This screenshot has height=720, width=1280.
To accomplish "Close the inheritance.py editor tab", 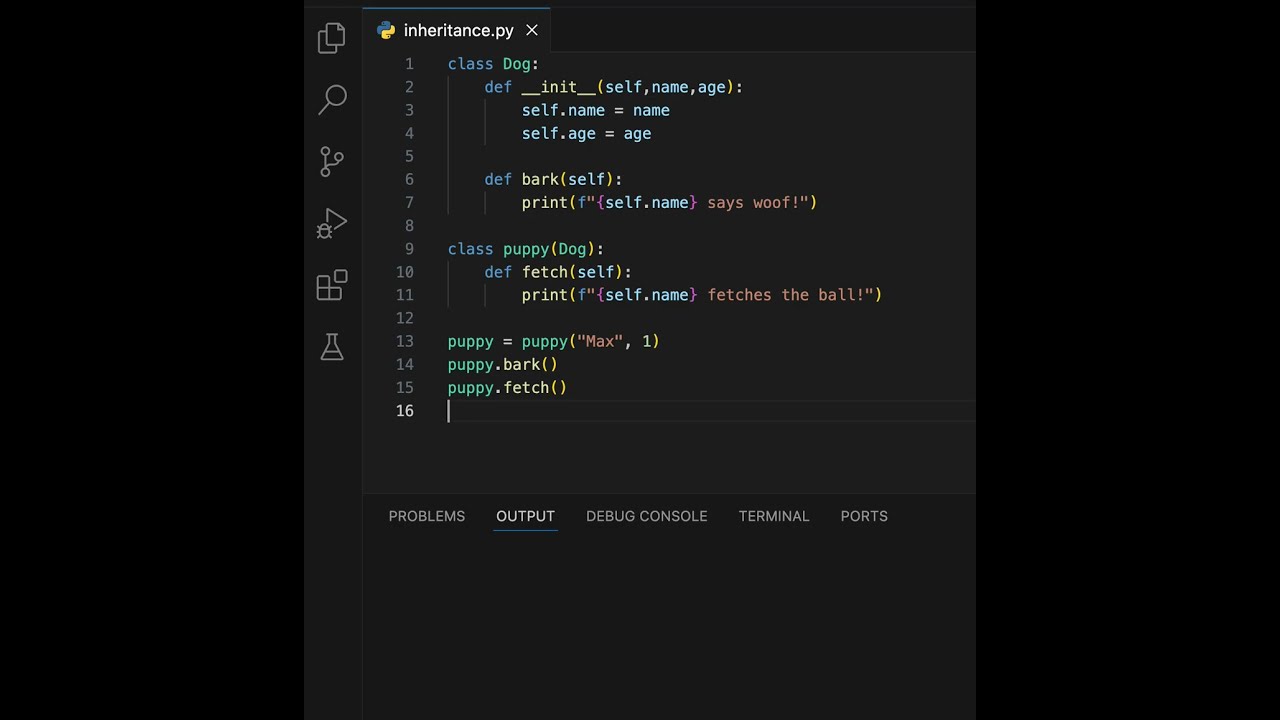I will coord(532,31).
